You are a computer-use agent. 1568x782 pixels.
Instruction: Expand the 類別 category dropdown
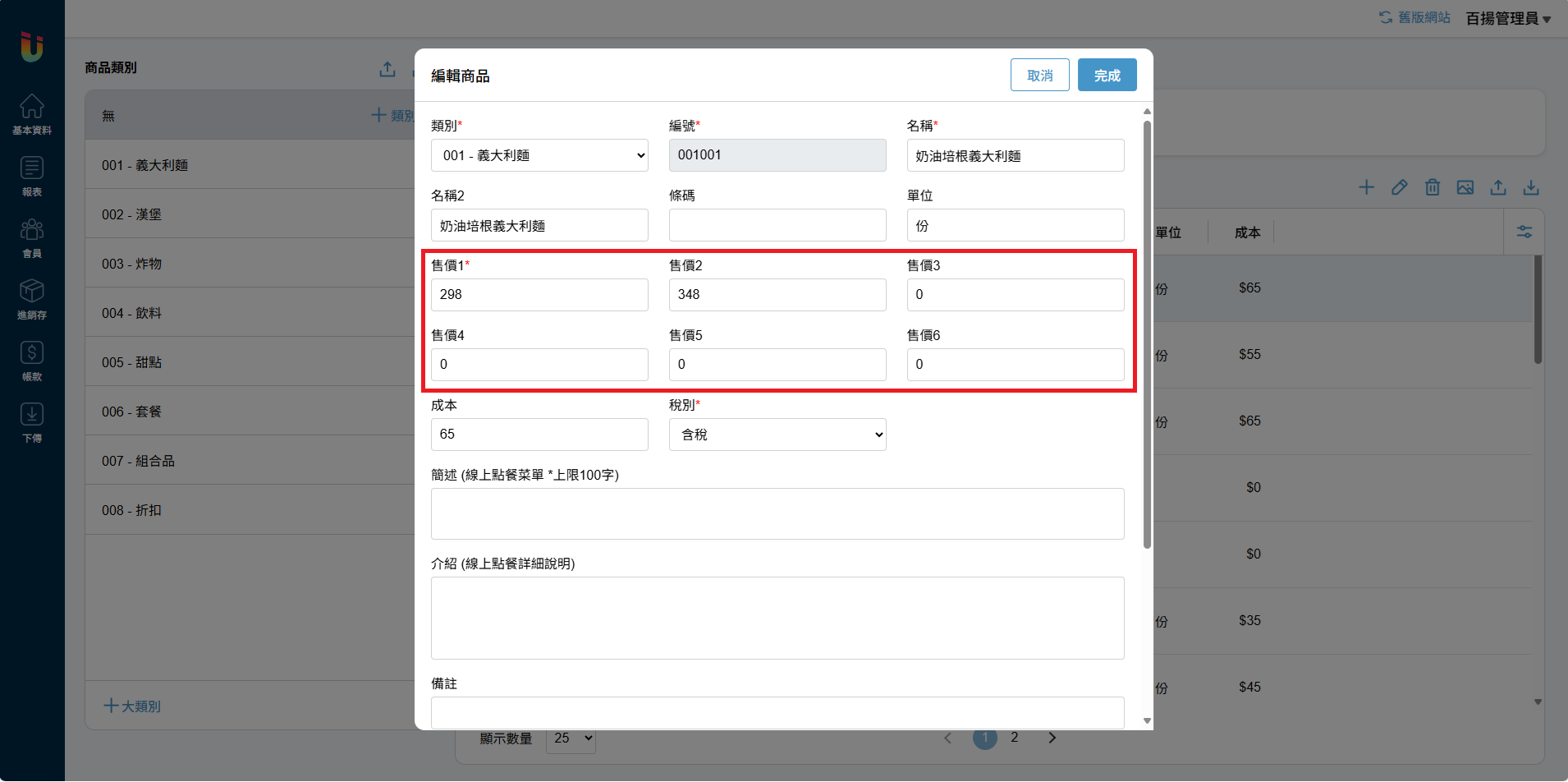(539, 155)
